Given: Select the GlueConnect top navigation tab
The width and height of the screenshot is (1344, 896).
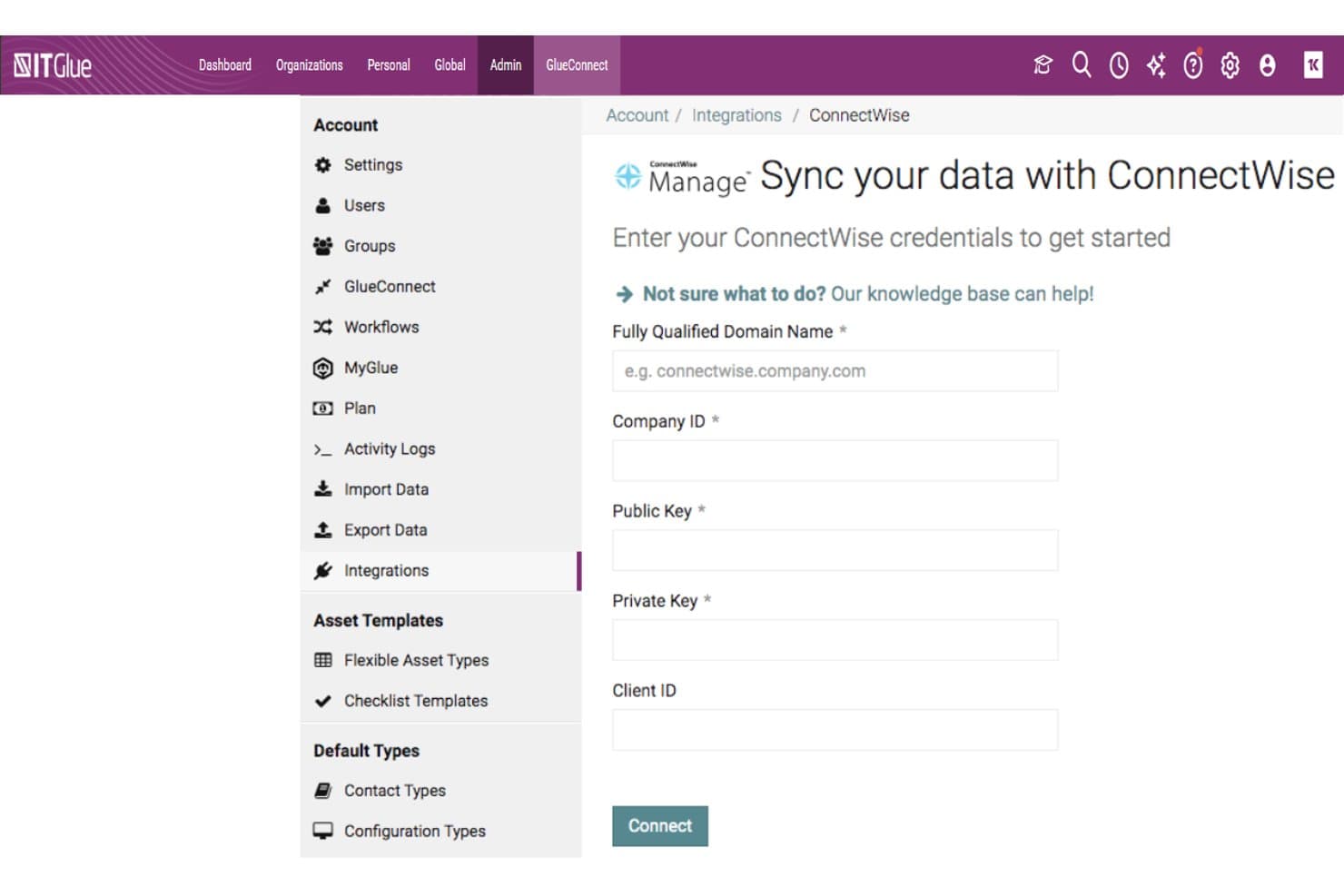Looking at the screenshot, I should 577,65.
